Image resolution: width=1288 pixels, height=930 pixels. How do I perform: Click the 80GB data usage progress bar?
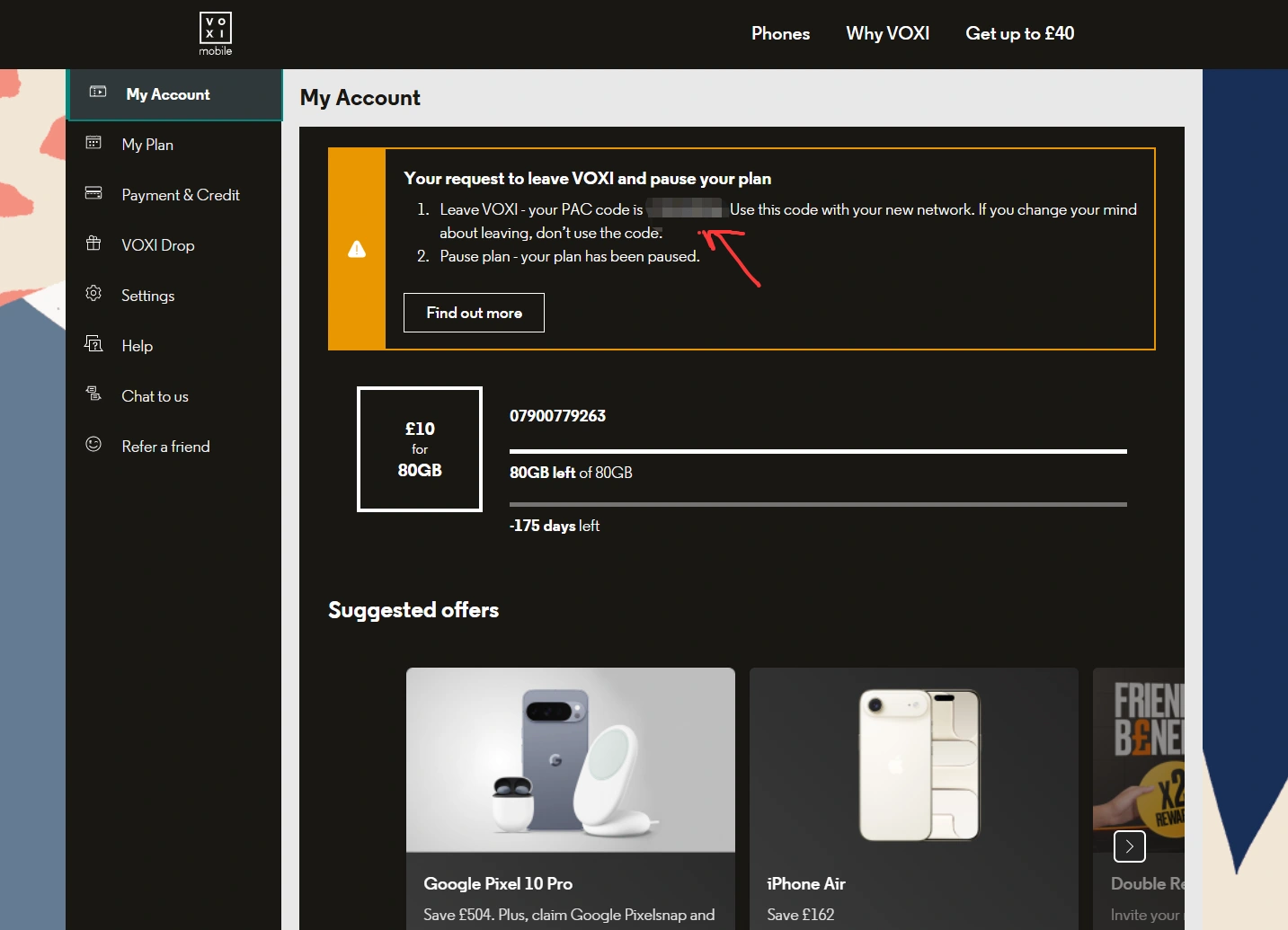coord(817,451)
